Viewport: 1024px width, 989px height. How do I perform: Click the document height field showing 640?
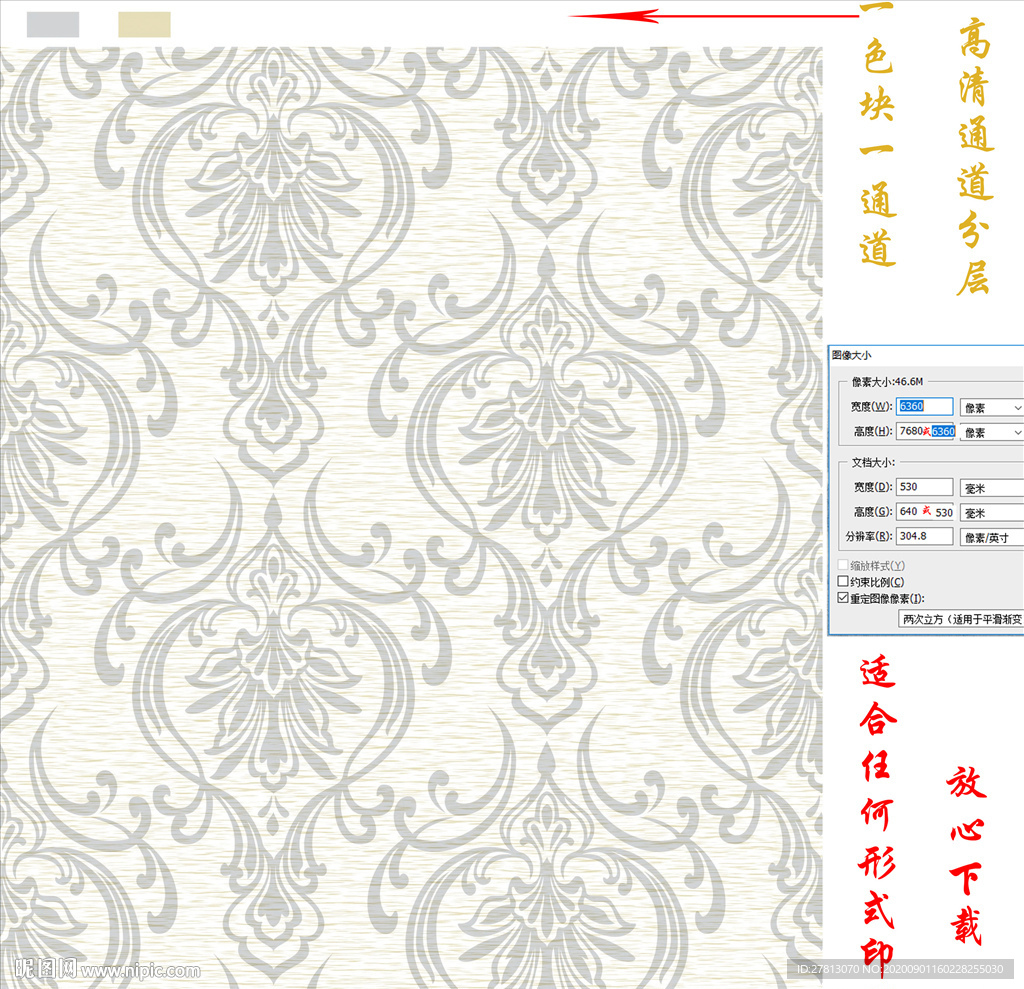(925, 511)
